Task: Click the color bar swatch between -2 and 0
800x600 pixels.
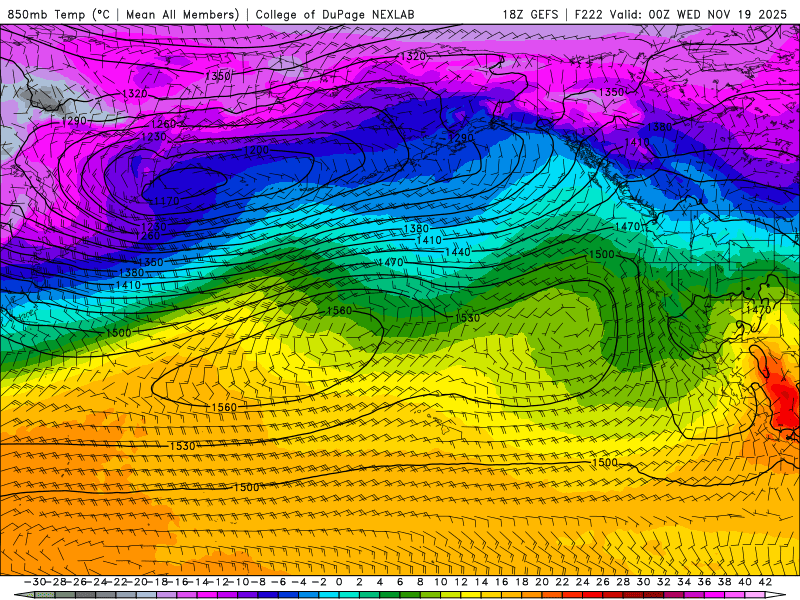Action: pos(330,595)
